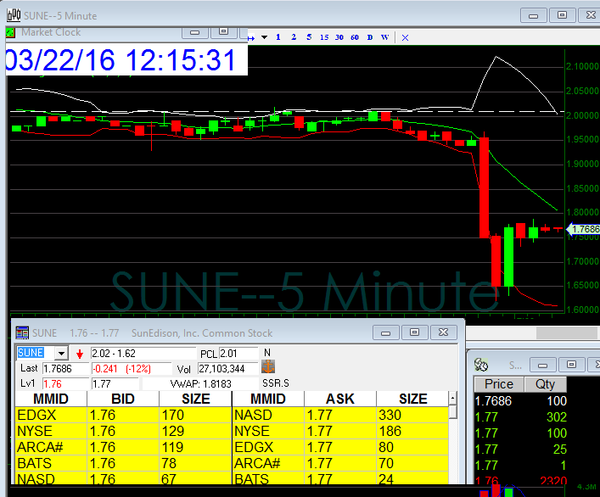This screenshot has width=600, height=497.
Task: Click the 1.77 trade row with qty 302
Action: click(520, 417)
